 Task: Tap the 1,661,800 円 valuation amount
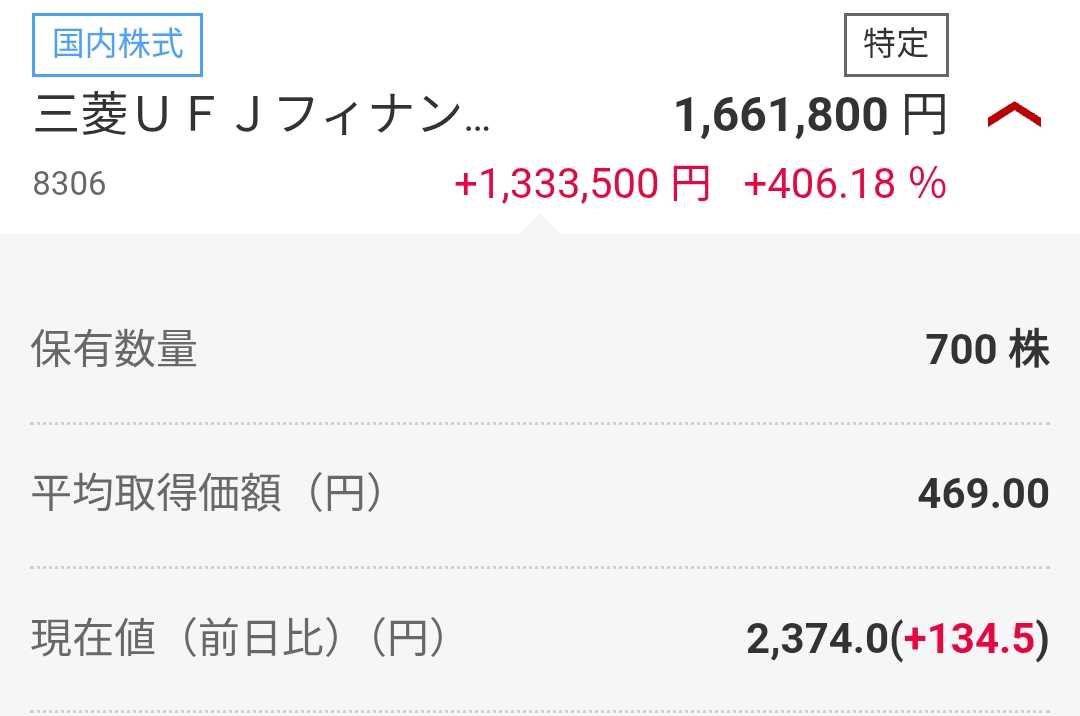(x=780, y=117)
